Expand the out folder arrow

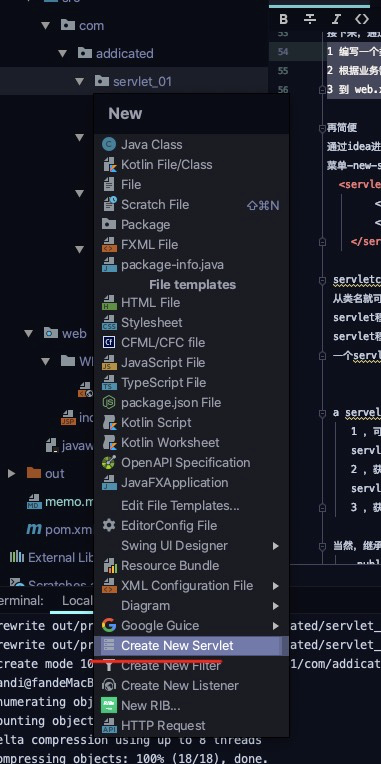click(x=11, y=473)
